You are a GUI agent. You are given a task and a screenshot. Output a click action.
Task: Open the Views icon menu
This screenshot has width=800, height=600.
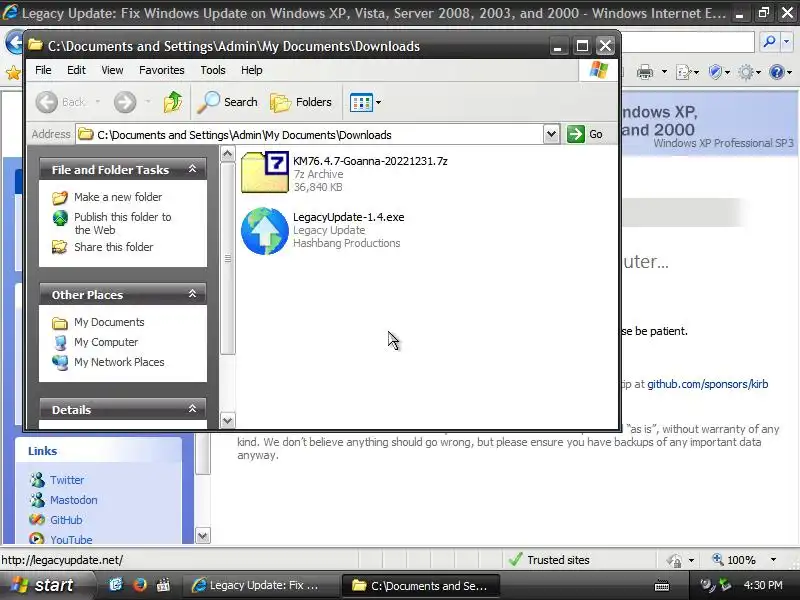point(365,102)
